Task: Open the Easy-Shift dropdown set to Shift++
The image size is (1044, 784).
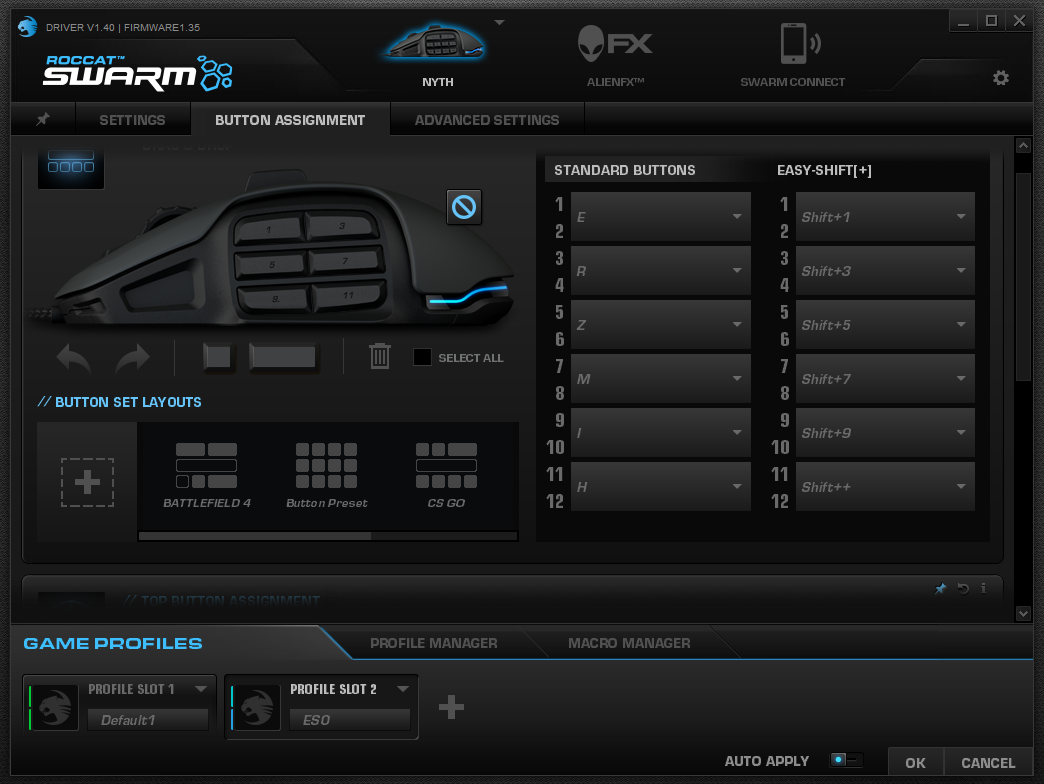Action: [885, 487]
